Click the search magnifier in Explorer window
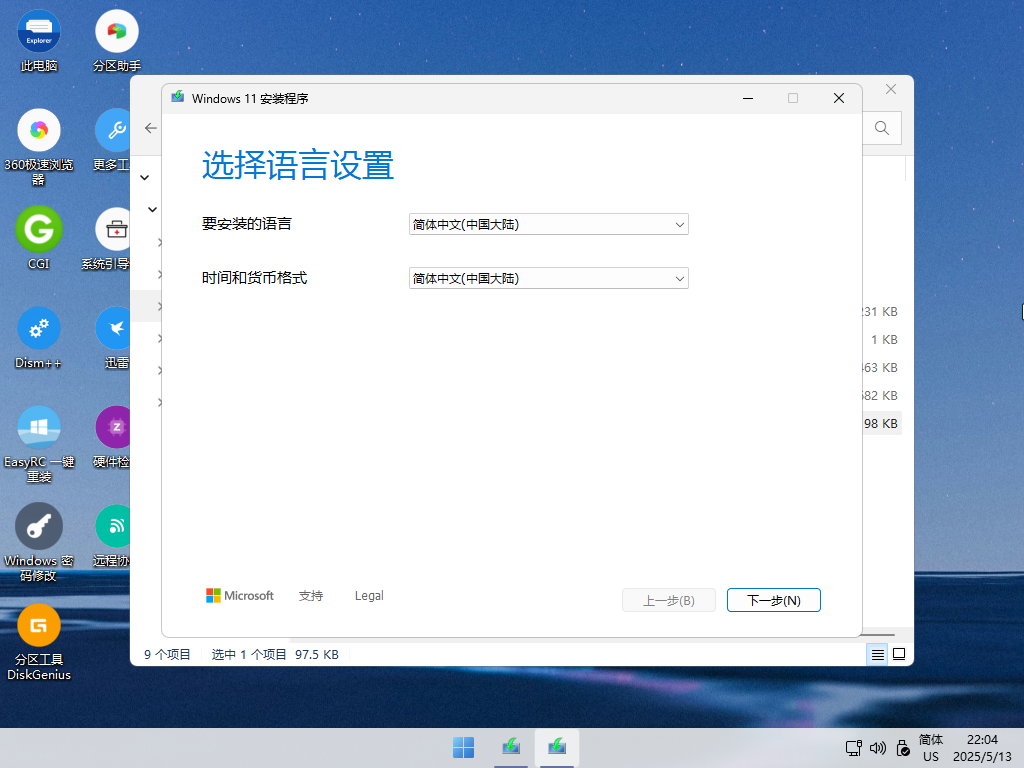This screenshot has width=1024, height=768. [882, 128]
